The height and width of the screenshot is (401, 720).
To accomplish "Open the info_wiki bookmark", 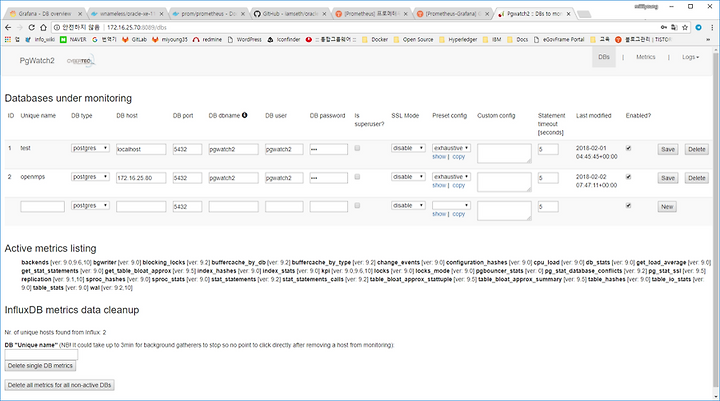I will 40,40.
